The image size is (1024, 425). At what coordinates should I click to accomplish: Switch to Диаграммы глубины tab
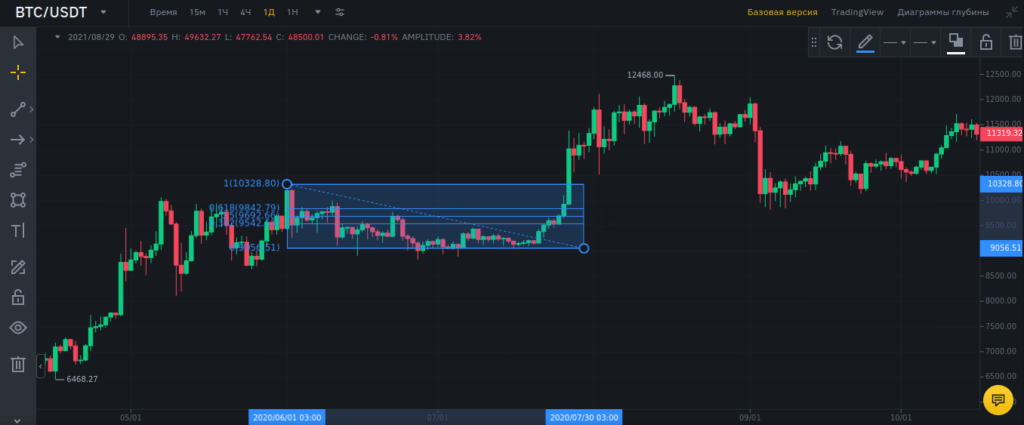point(943,13)
